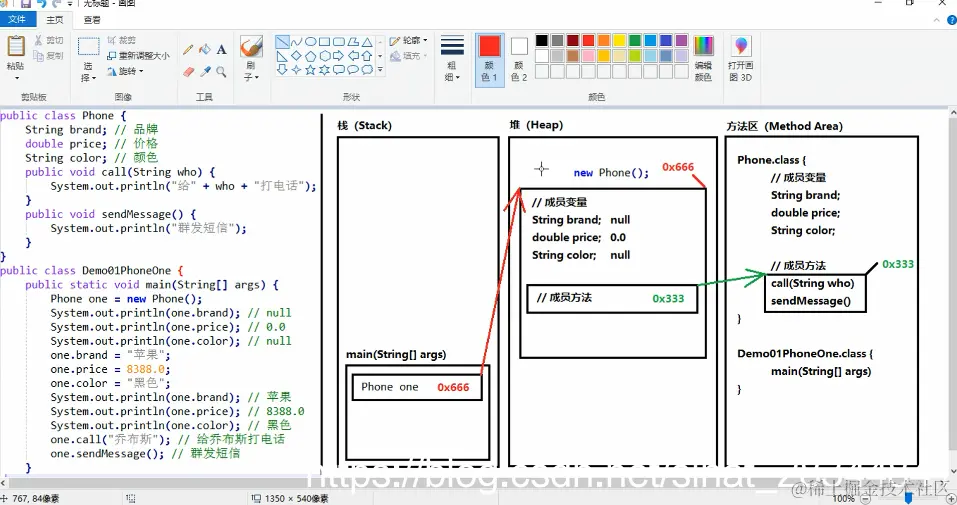Click the zoom slider handle
Viewport: 957px width, 505px height.
tap(908, 498)
